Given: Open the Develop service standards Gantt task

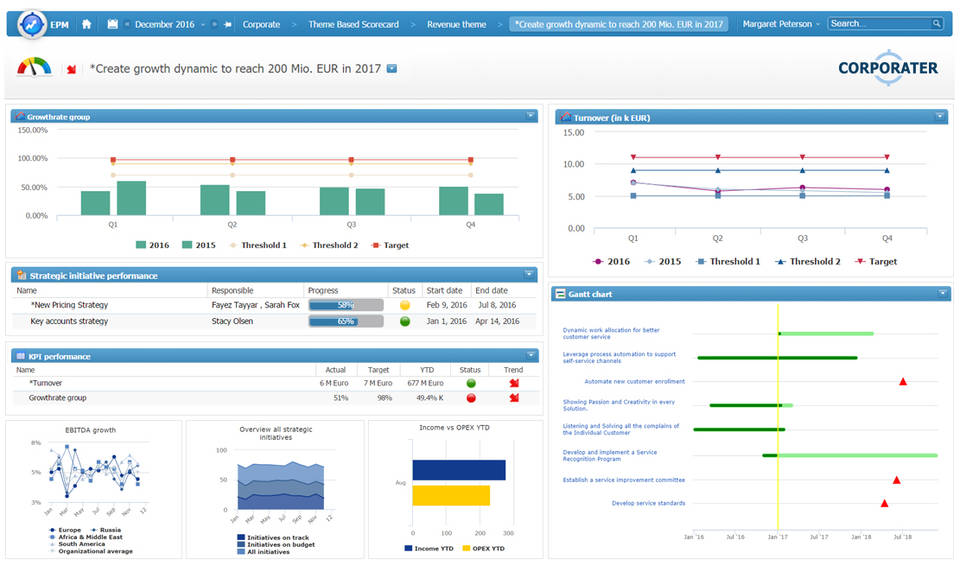Looking at the screenshot, I should (x=648, y=503).
